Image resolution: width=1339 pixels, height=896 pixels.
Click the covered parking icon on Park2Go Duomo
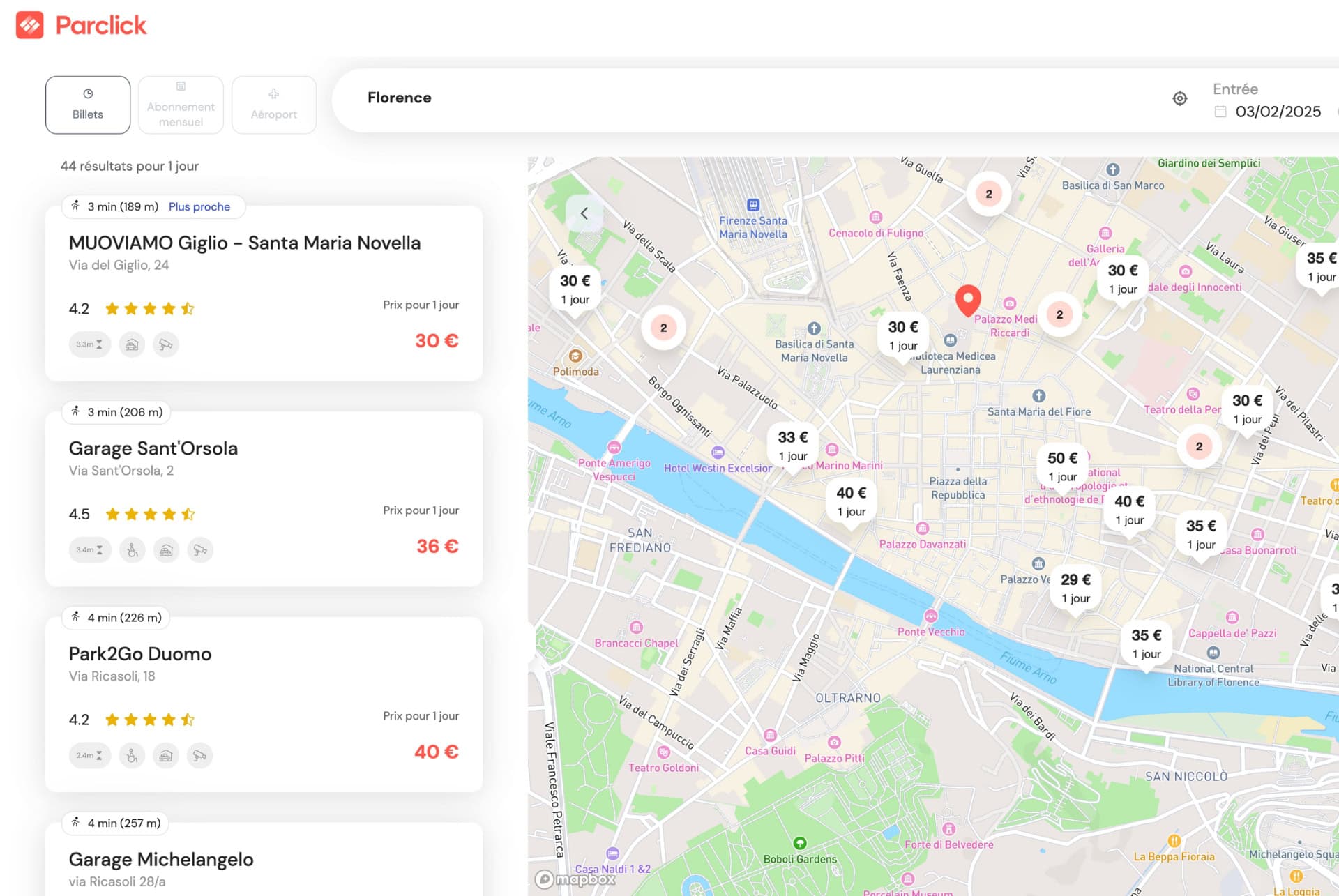[x=166, y=755]
